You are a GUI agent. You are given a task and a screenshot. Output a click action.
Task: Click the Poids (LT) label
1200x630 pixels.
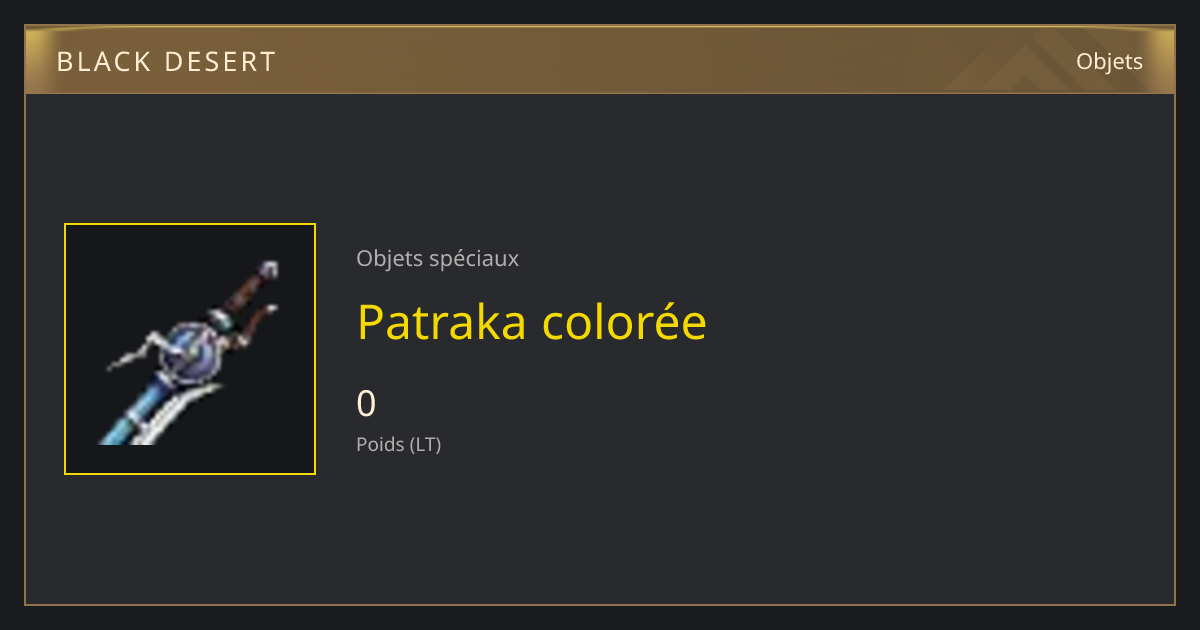tap(398, 444)
